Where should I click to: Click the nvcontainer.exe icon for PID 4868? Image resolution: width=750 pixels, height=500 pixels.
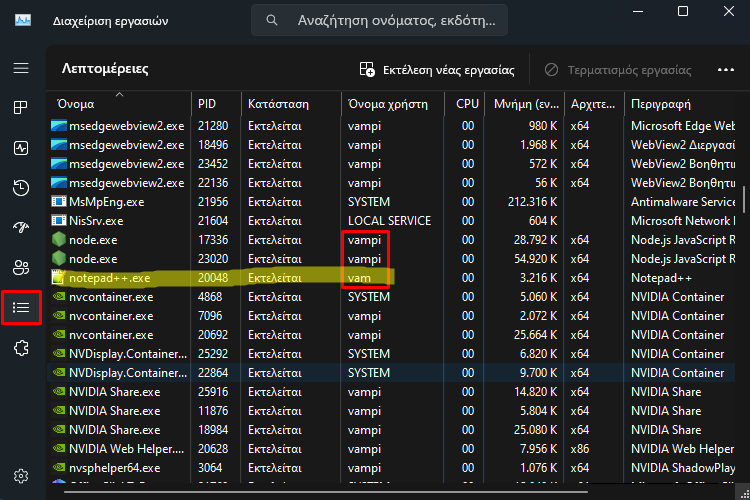59,296
